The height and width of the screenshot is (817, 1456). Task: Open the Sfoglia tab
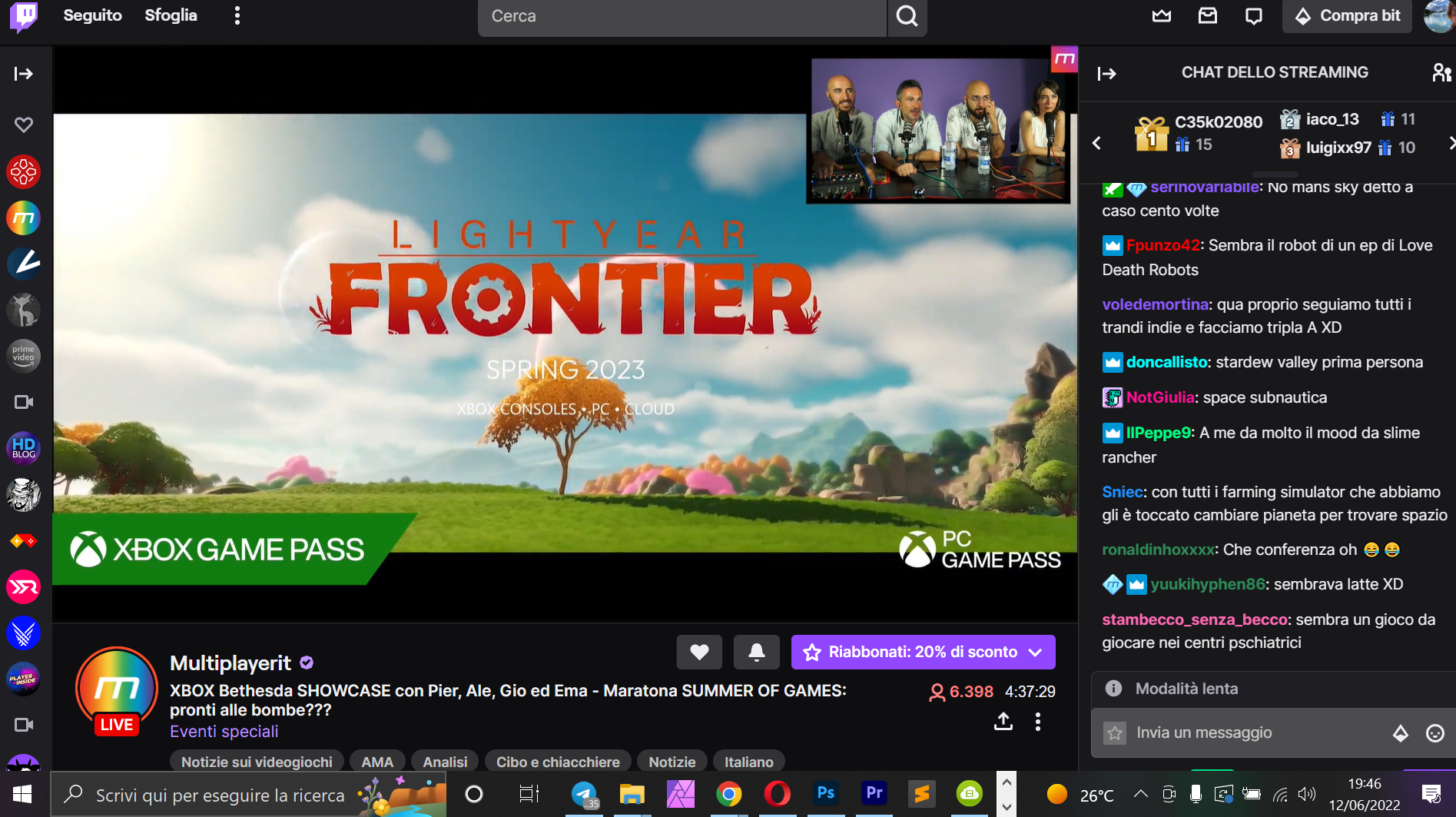point(171,15)
